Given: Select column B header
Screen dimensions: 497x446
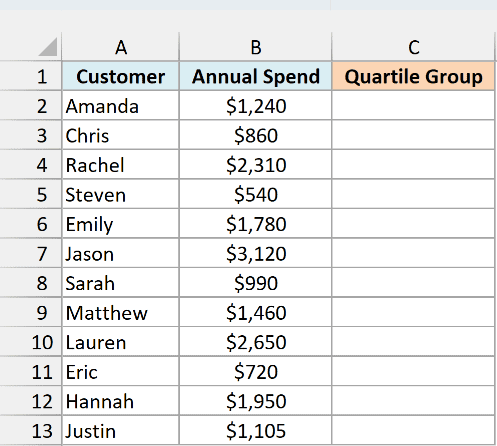Looking at the screenshot, I should 255,47.
